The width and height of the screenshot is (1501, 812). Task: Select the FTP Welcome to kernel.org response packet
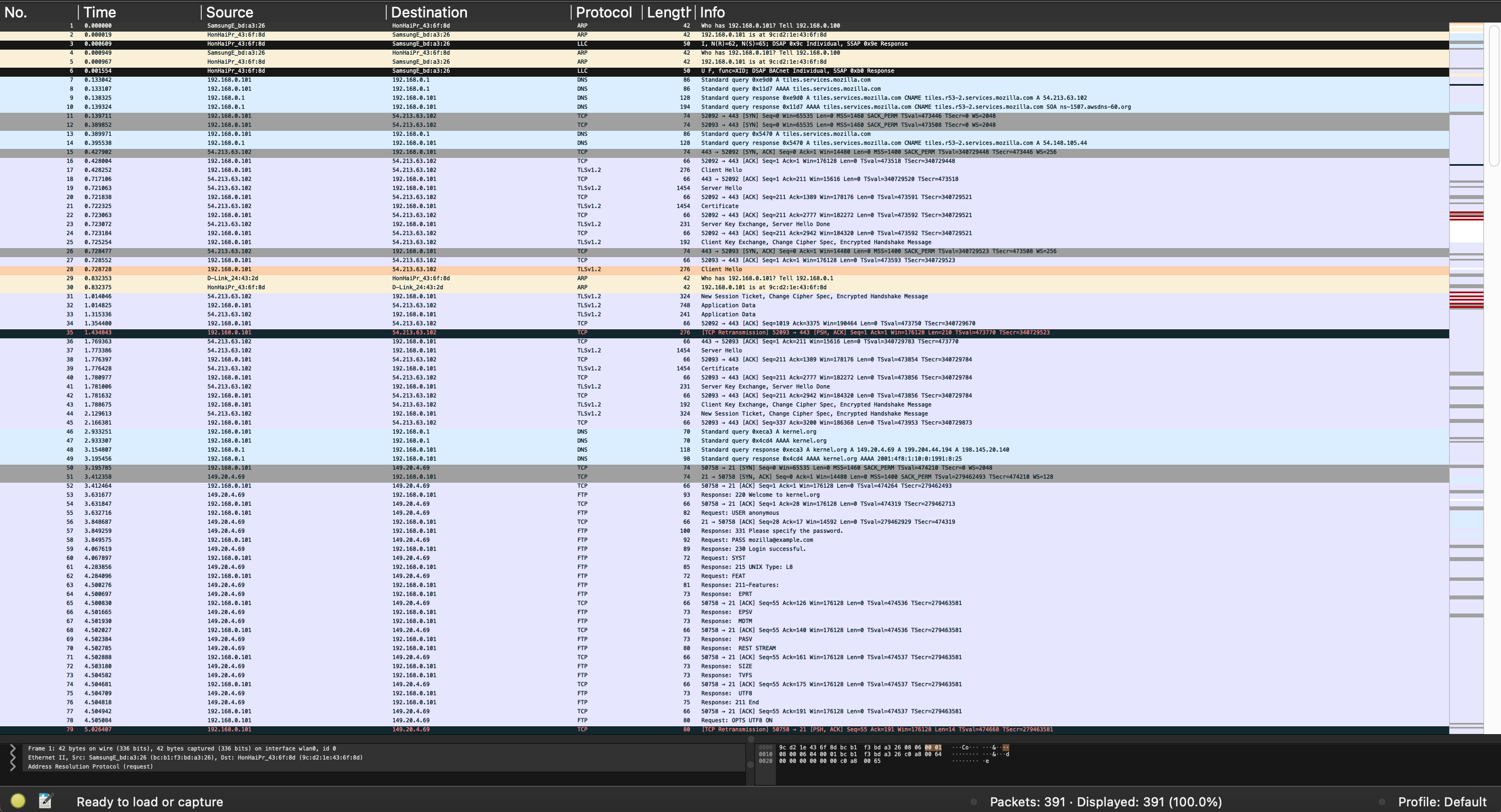coord(408,495)
